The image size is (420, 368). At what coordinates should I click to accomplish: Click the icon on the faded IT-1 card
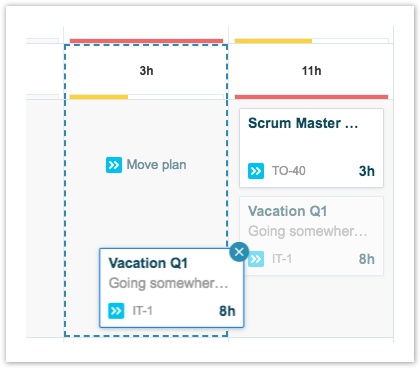coord(256,259)
